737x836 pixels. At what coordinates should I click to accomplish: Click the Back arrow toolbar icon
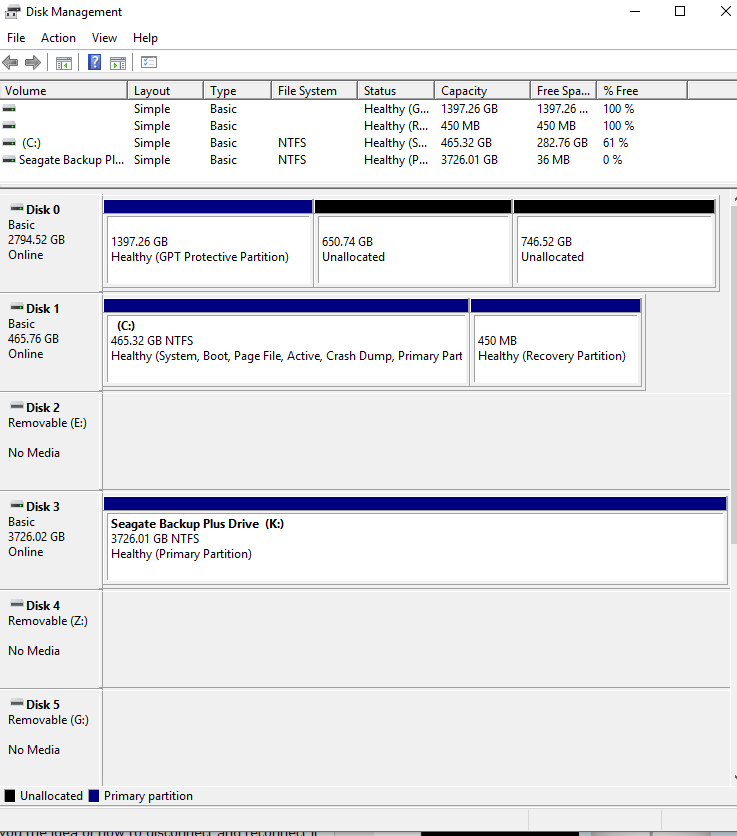coord(10,62)
